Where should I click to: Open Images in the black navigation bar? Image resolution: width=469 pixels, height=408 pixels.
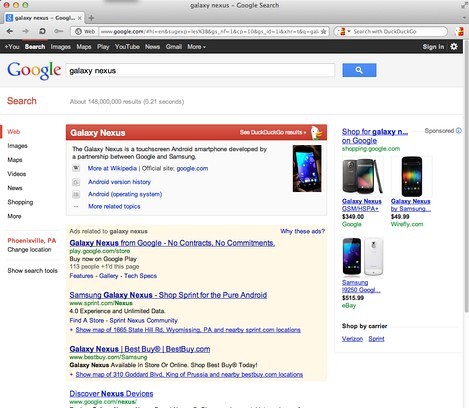60,47
